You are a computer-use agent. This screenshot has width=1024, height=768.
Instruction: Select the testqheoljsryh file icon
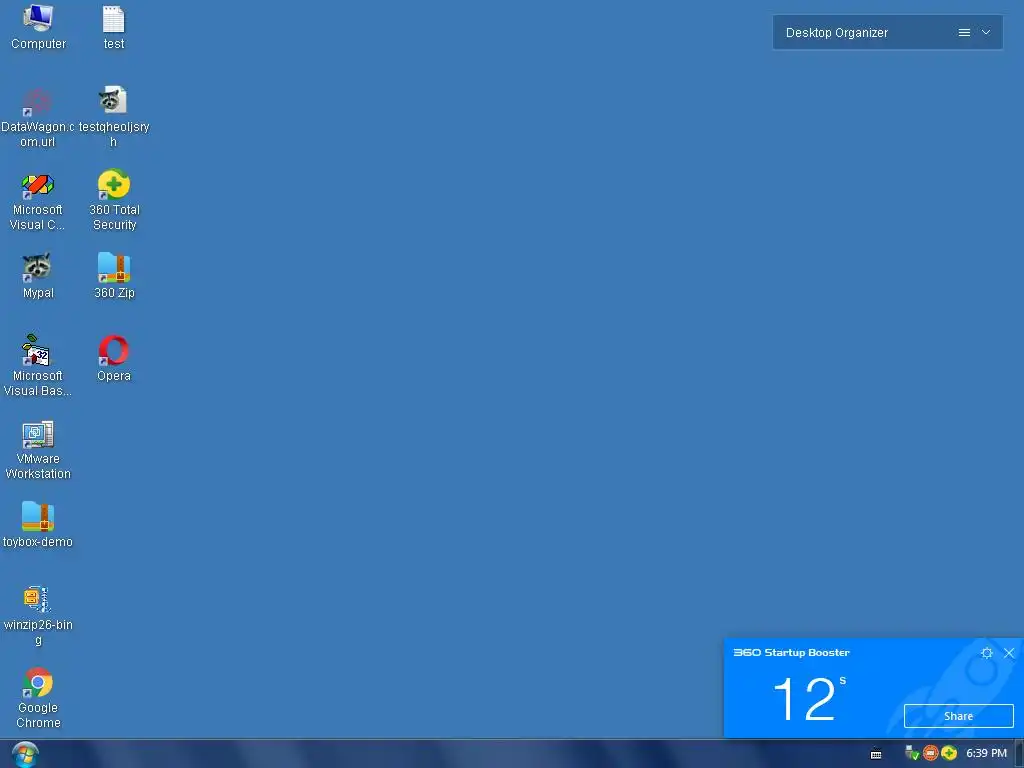click(x=114, y=118)
